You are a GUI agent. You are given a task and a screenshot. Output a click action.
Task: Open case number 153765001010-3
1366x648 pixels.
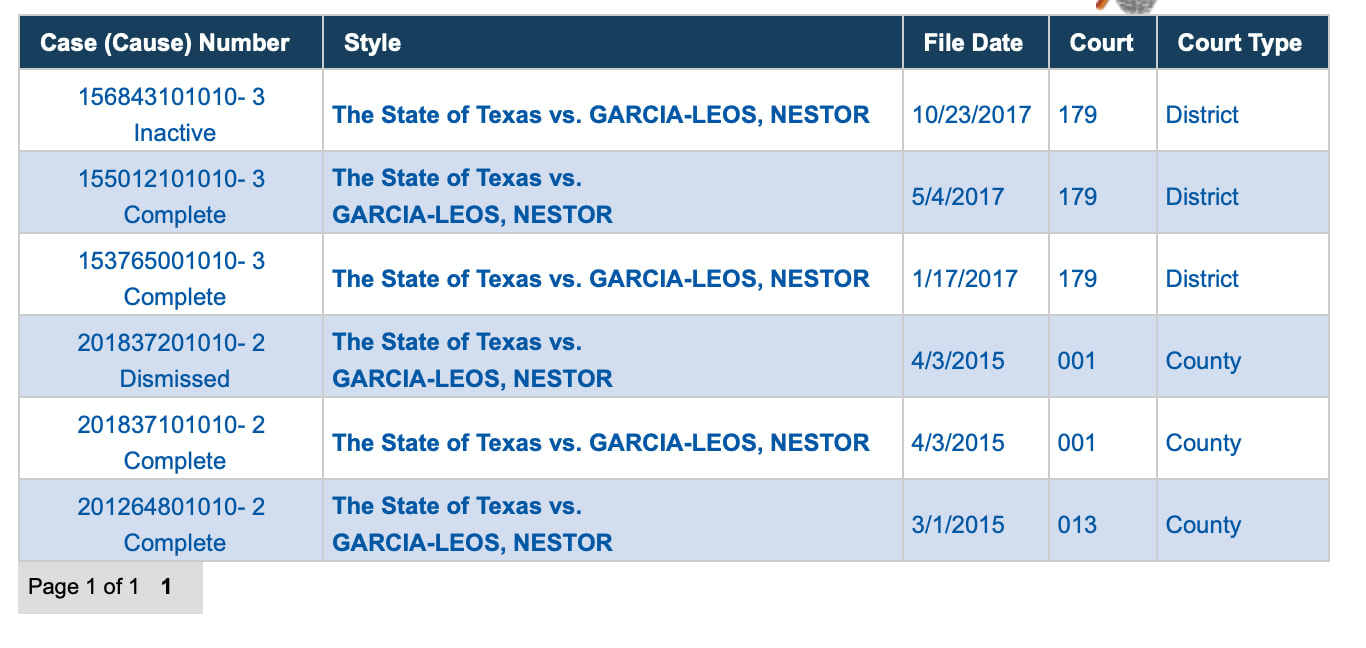[x=171, y=262]
